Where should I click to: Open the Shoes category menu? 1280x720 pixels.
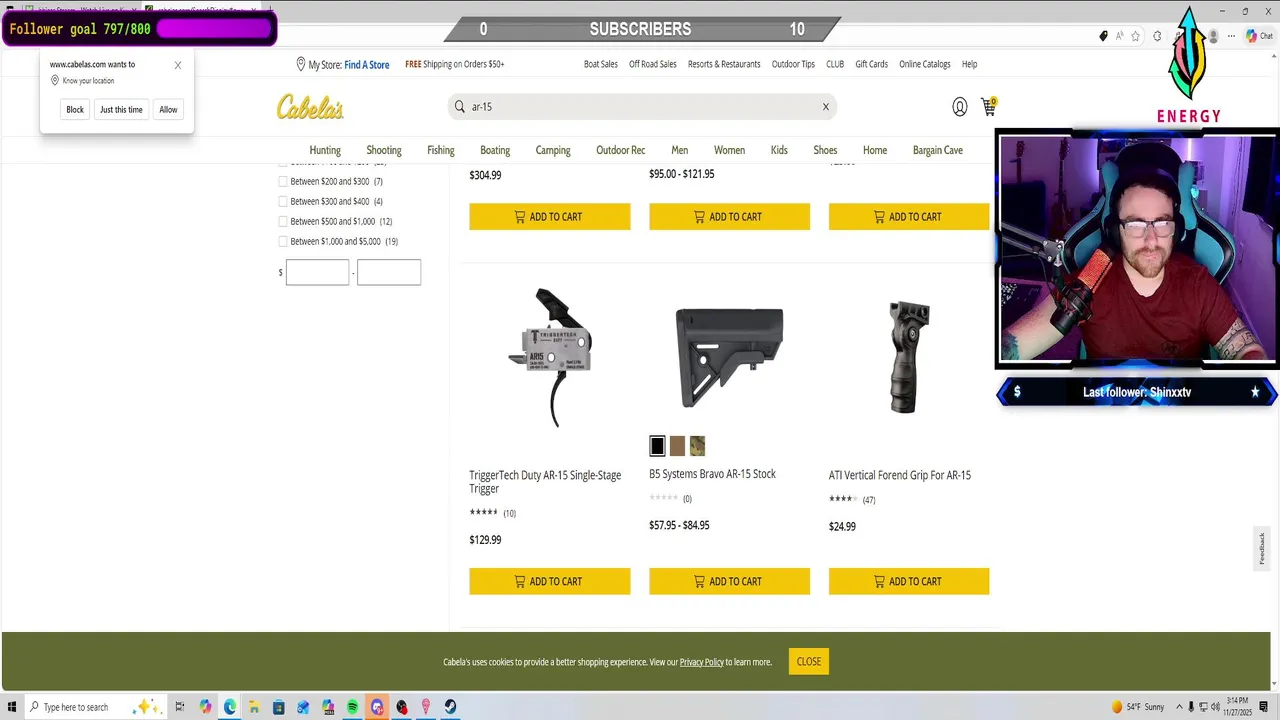825,150
